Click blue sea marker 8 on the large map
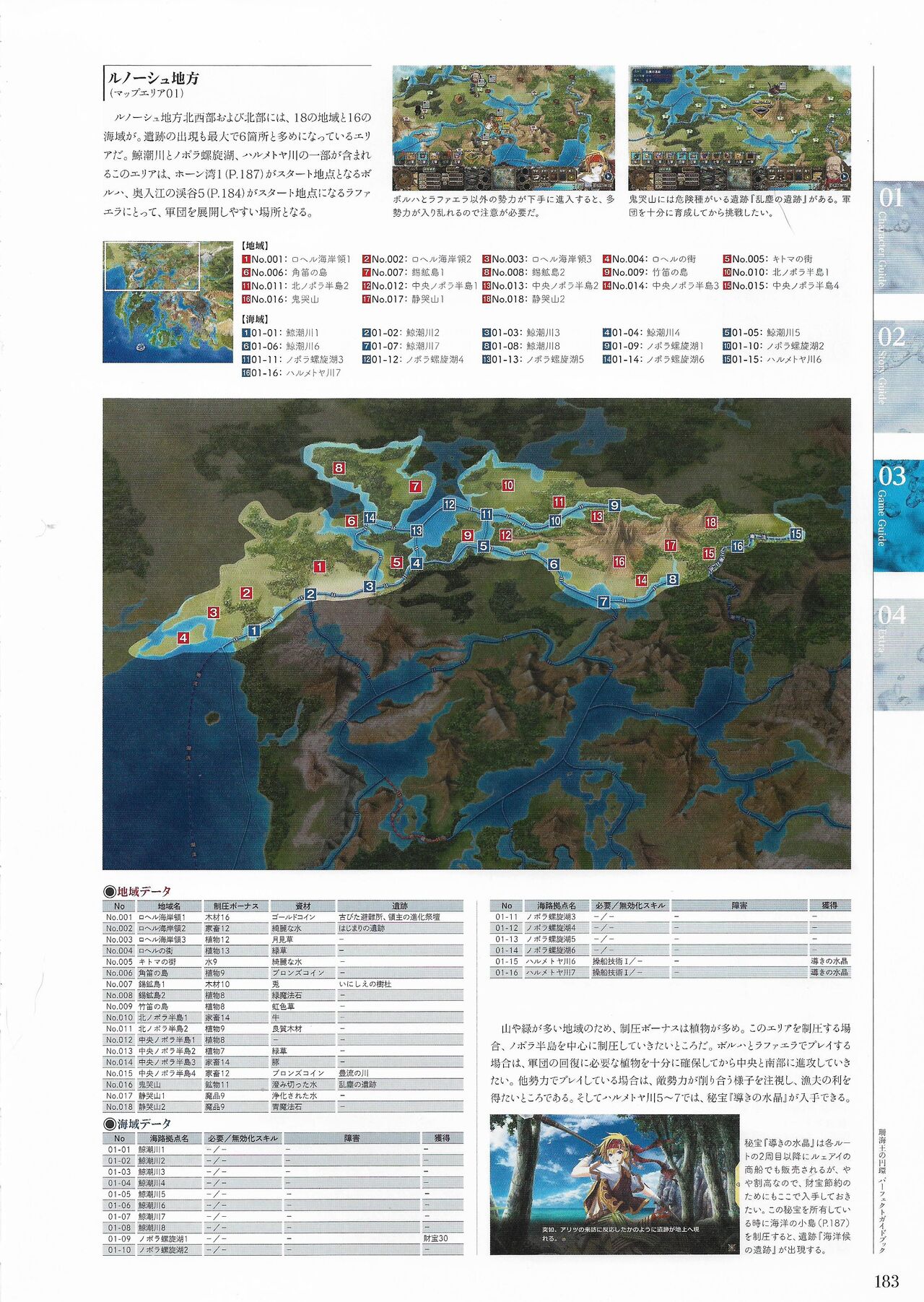The image size is (924, 1302). [673, 578]
